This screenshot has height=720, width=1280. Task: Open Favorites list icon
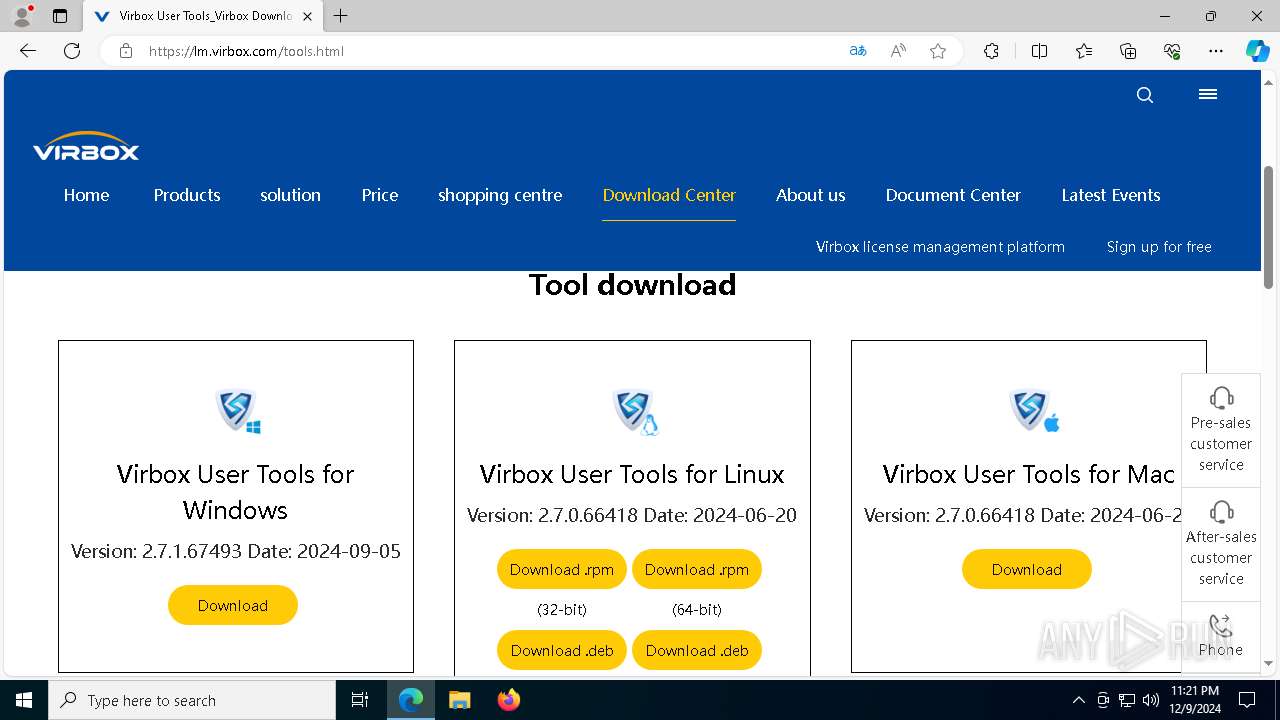1084,51
